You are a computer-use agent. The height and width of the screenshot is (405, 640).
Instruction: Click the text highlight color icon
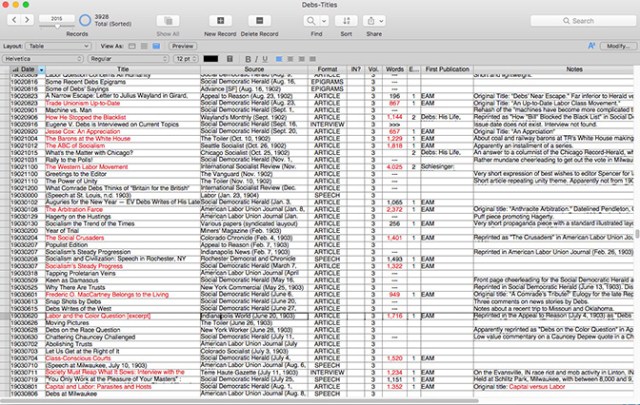[x=230, y=59]
